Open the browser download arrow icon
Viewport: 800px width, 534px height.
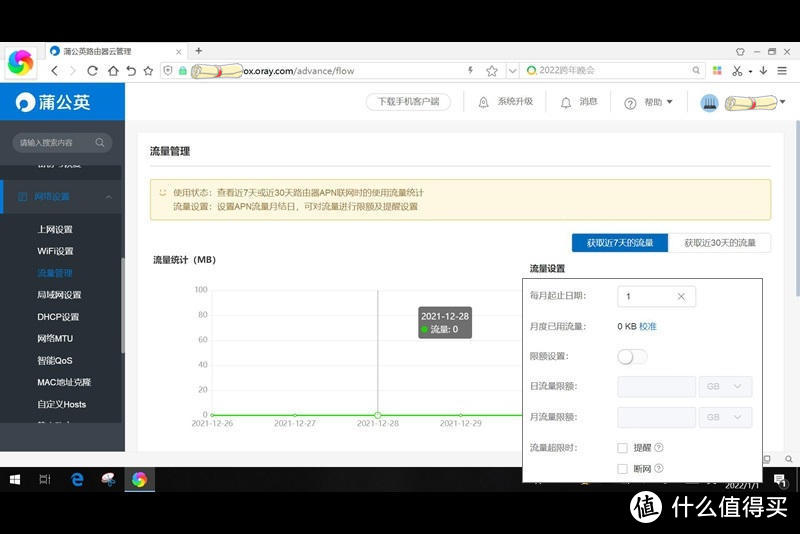(763, 70)
